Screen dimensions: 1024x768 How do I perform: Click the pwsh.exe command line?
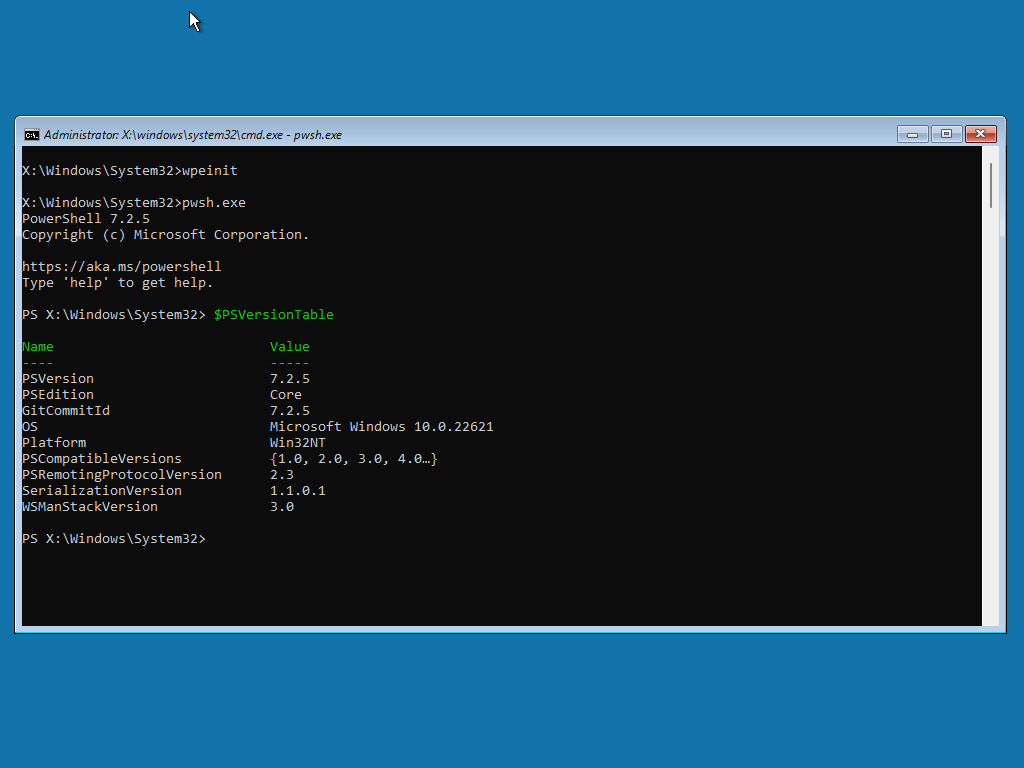pyautogui.click(x=133, y=203)
